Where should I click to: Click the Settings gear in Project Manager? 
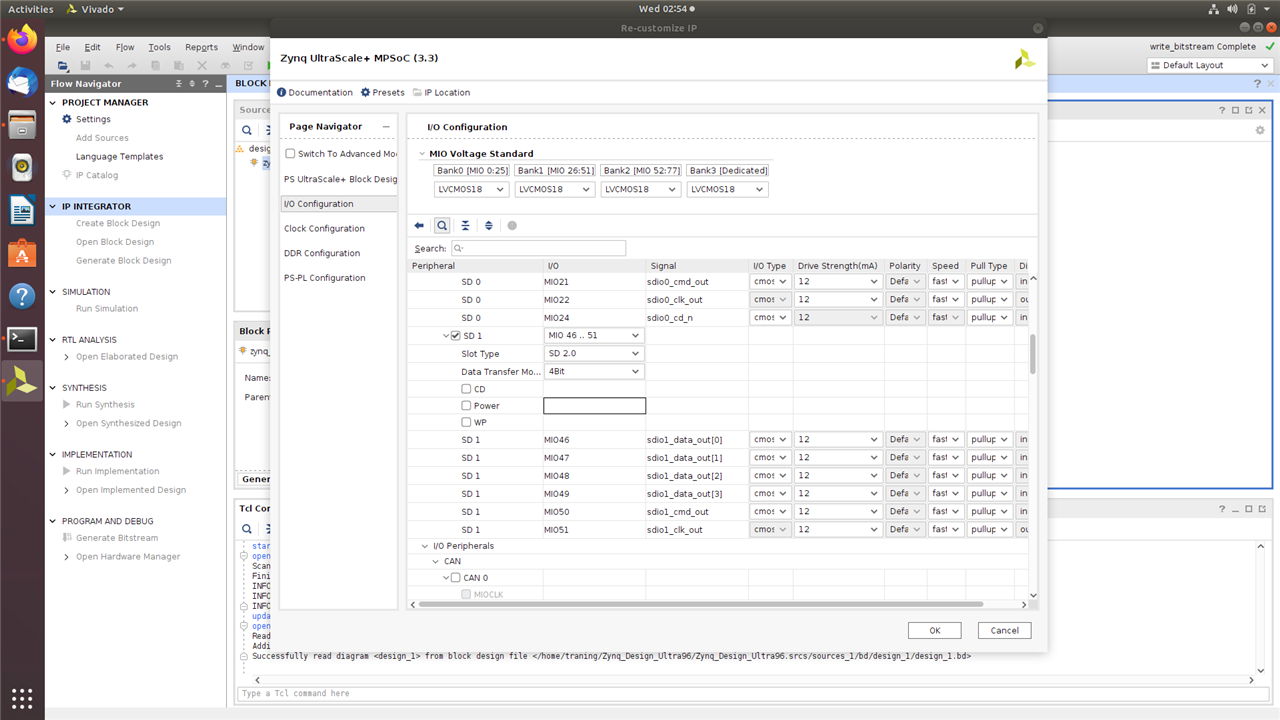tap(67, 119)
